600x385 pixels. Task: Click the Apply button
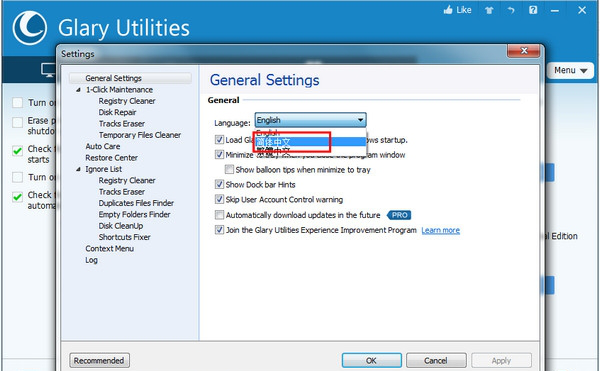click(501, 361)
